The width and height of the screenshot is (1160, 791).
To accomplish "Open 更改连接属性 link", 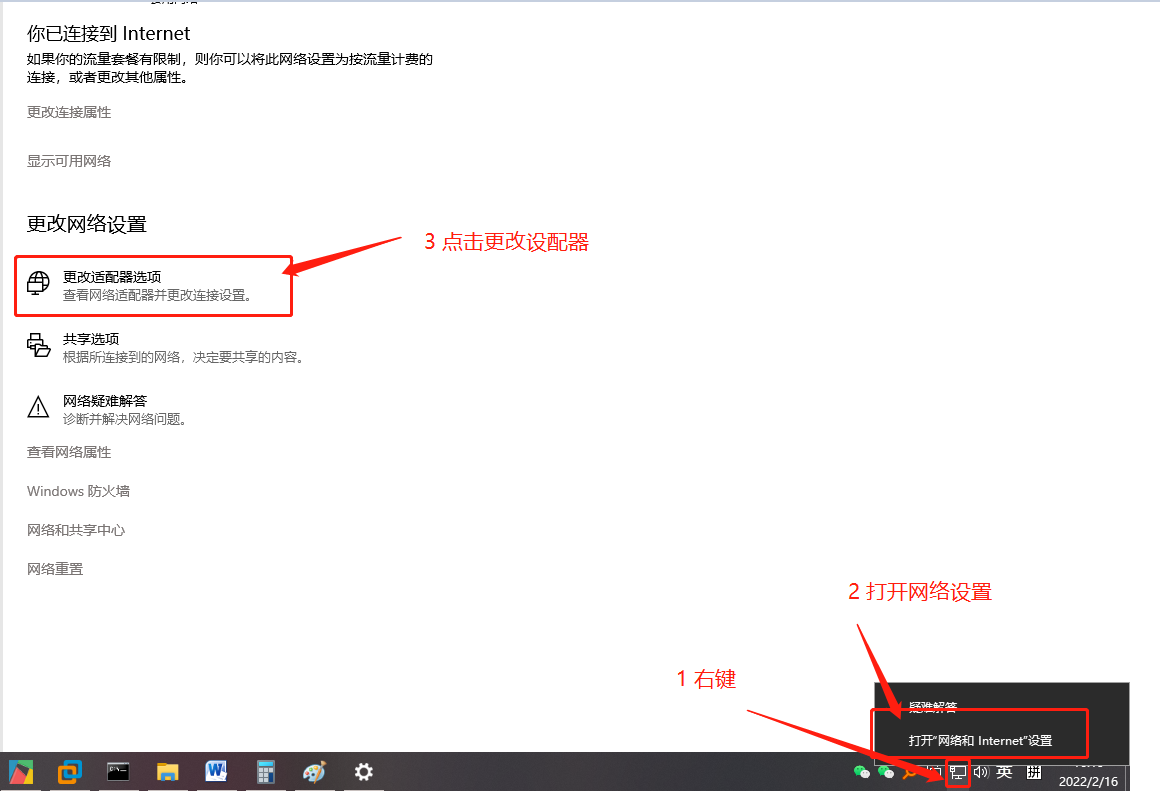I will (x=68, y=112).
